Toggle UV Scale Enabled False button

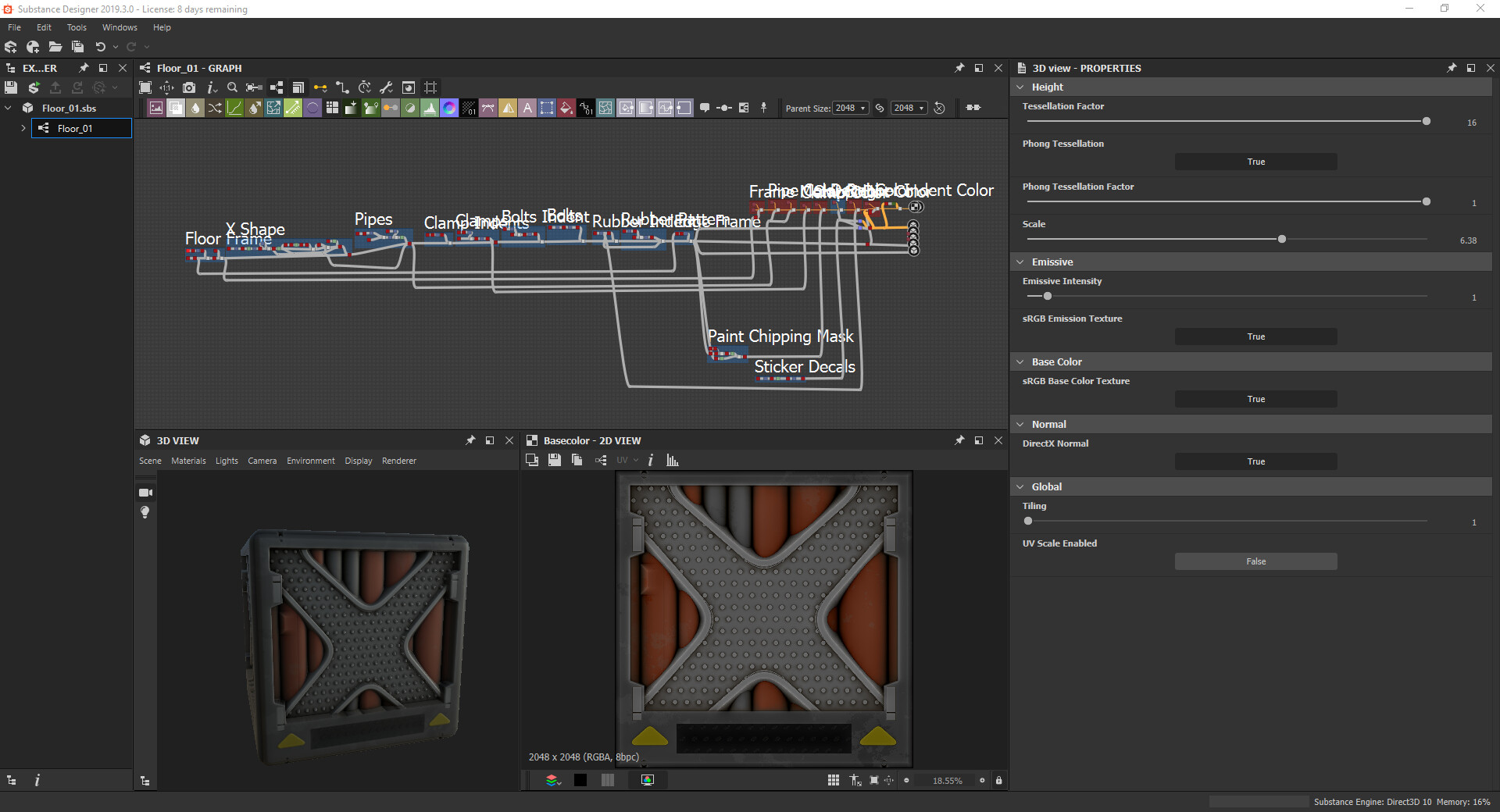[1255, 561]
